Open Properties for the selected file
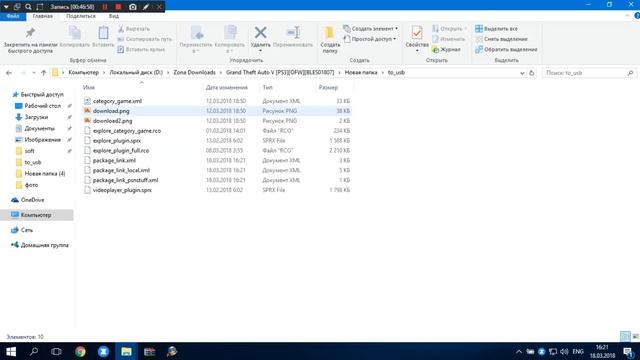640x360 pixels. 417,39
